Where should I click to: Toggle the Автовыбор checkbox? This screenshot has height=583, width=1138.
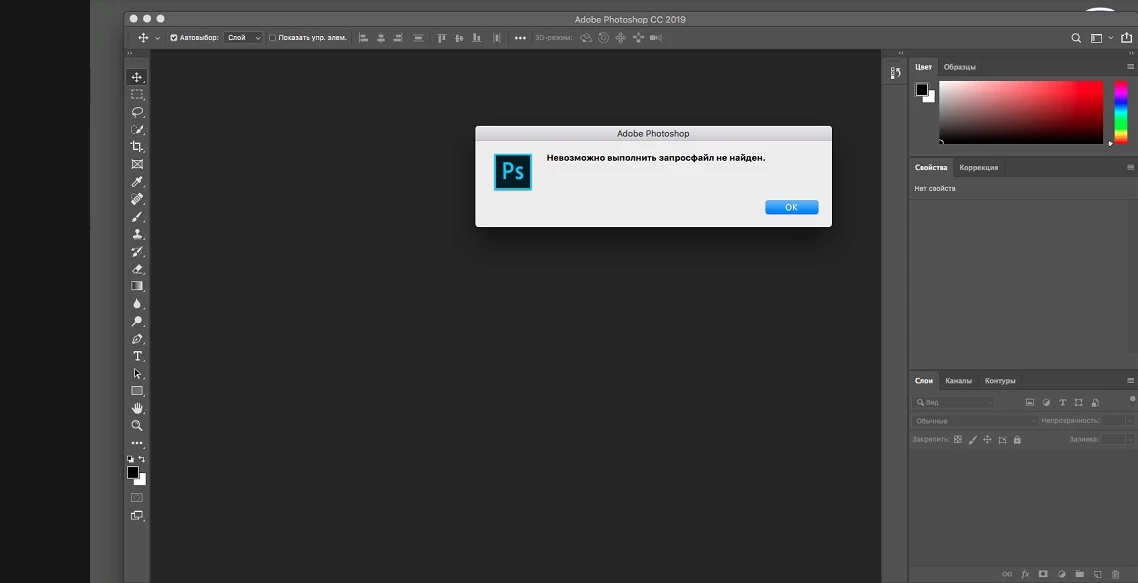point(174,38)
